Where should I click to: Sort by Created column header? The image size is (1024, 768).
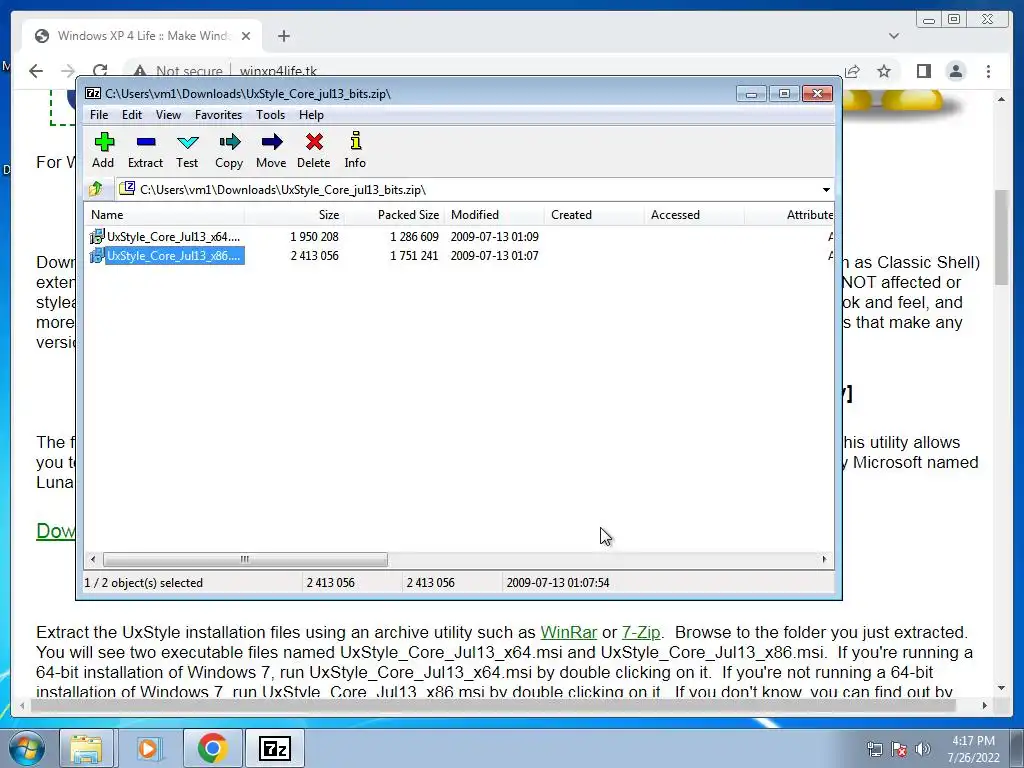tap(594, 215)
